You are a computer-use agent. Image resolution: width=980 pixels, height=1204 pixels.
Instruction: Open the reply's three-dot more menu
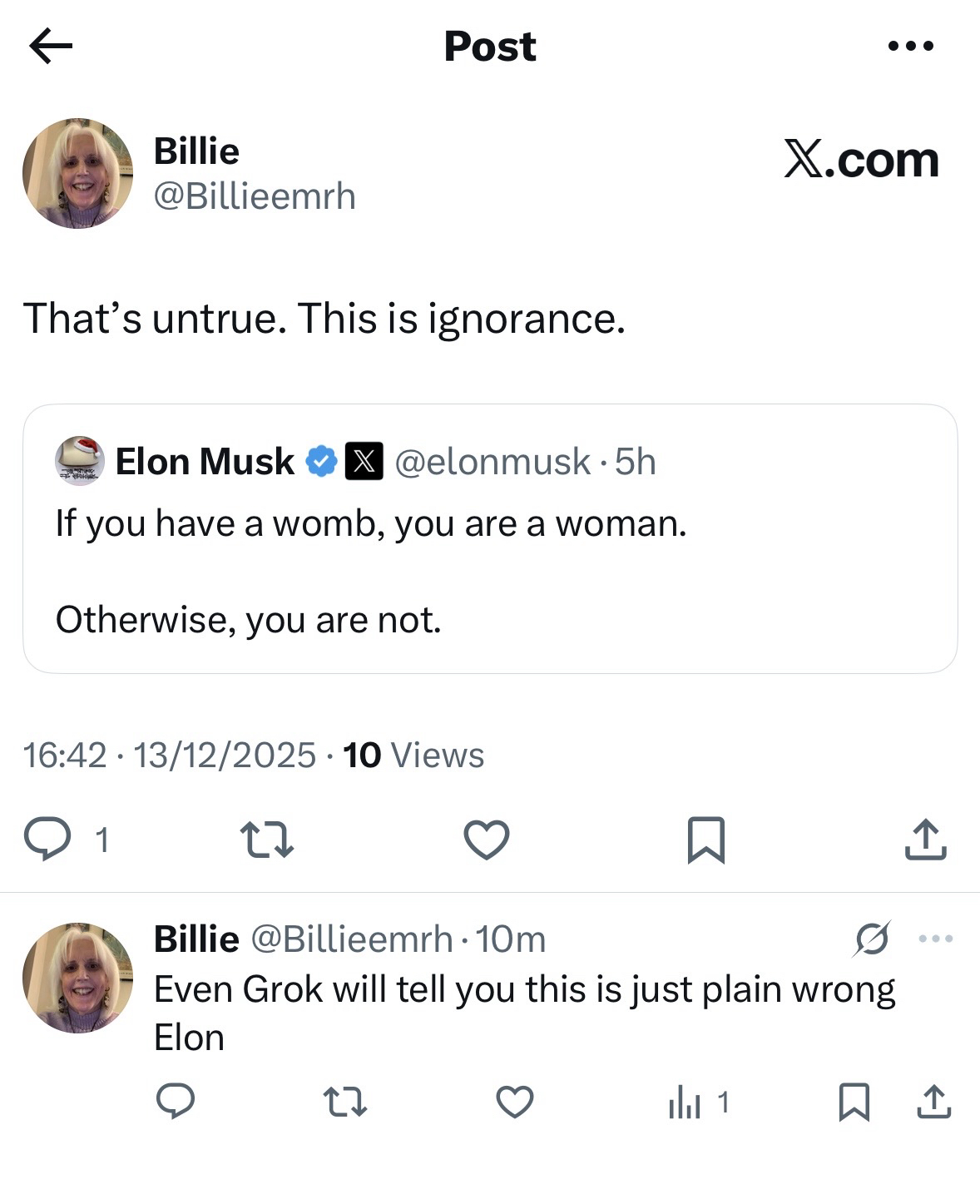point(936,939)
